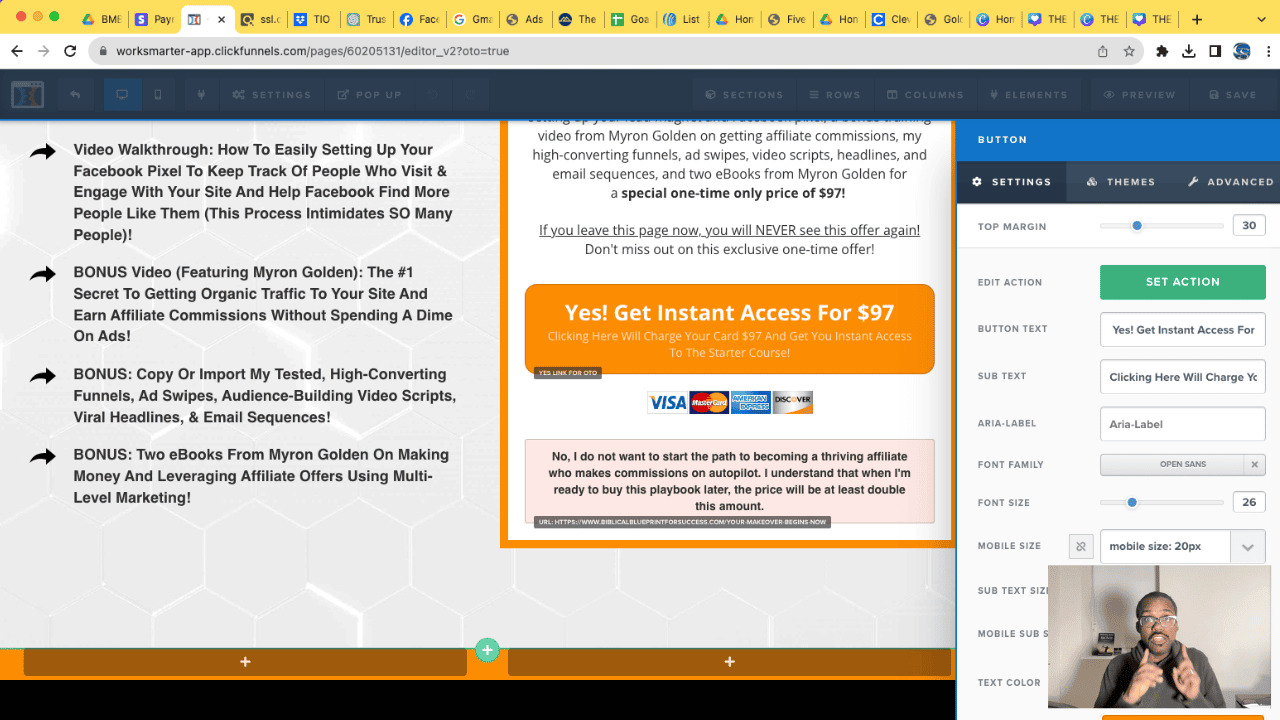The image size is (1280, 720).
Task: Save the page with Save button
Action: [x=1232, y=95]
